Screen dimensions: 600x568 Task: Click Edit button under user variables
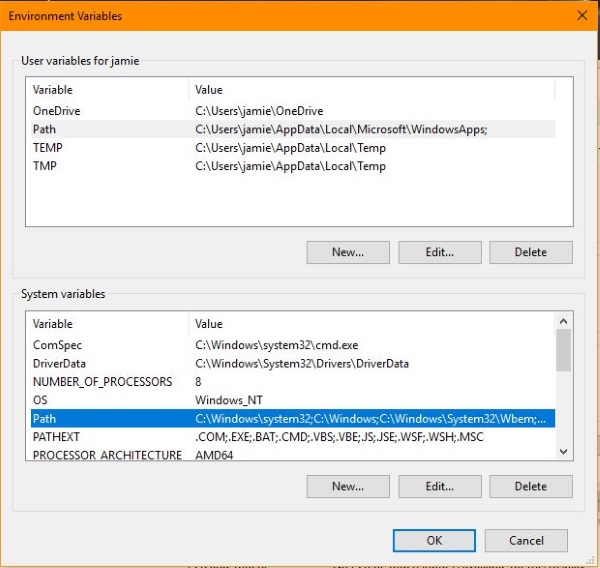[x=440, y=252]
